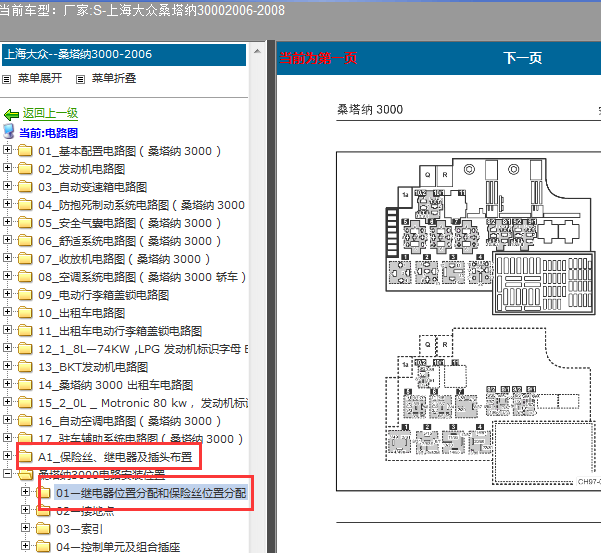Select 12_1_8L—74KW ,LPG tree item
This screenshot has width=601, height=553.
click(143, 349)
